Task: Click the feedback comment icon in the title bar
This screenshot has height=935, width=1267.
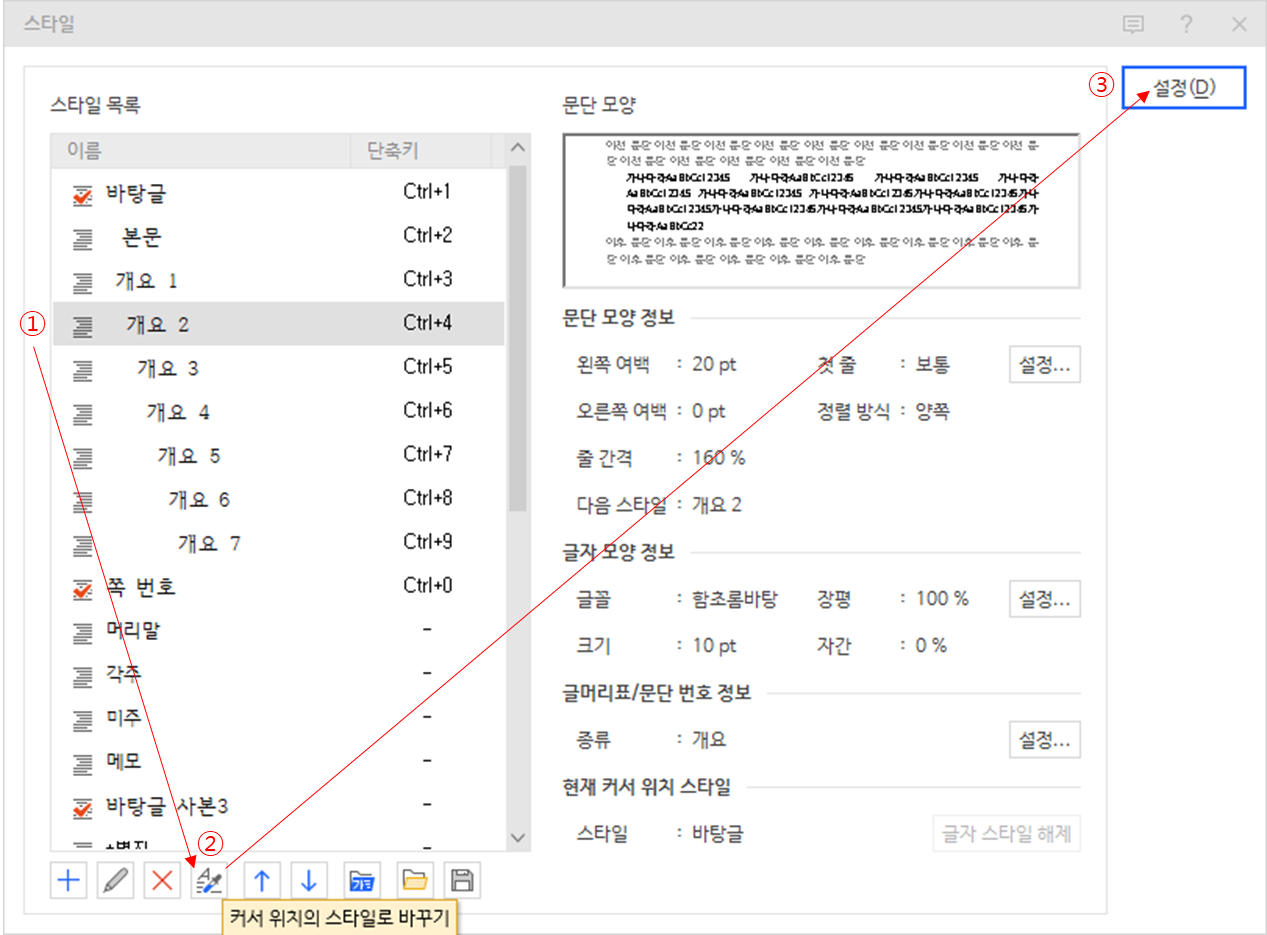Action: coord(1133,24)
